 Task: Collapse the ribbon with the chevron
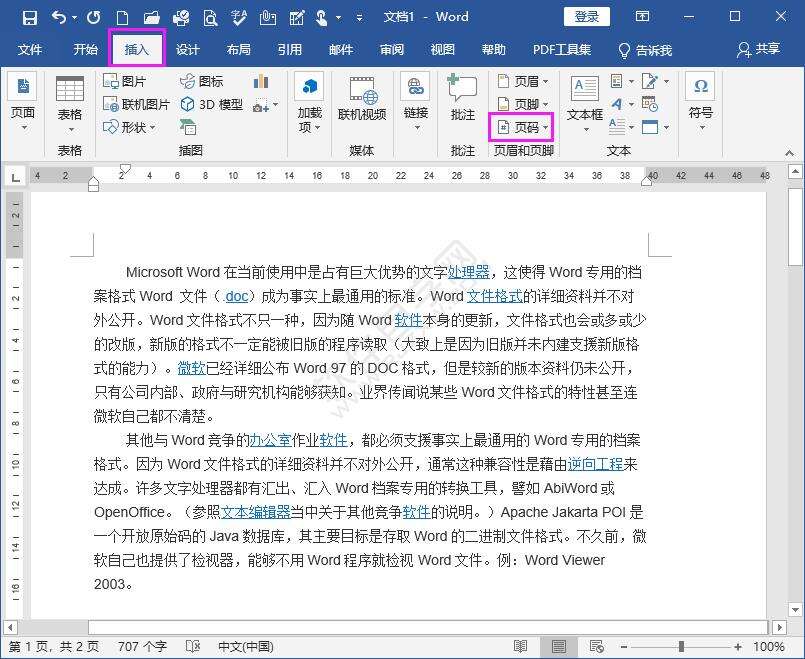(790, 153)
